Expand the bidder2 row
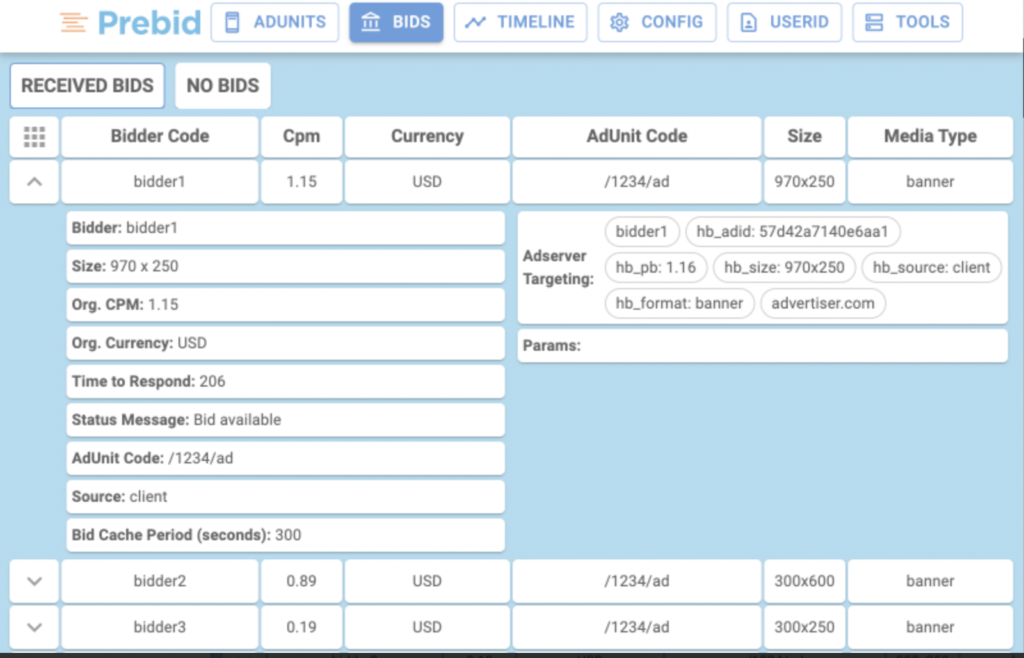Viewport: 1024px width, 658px height. click(34, 581)
